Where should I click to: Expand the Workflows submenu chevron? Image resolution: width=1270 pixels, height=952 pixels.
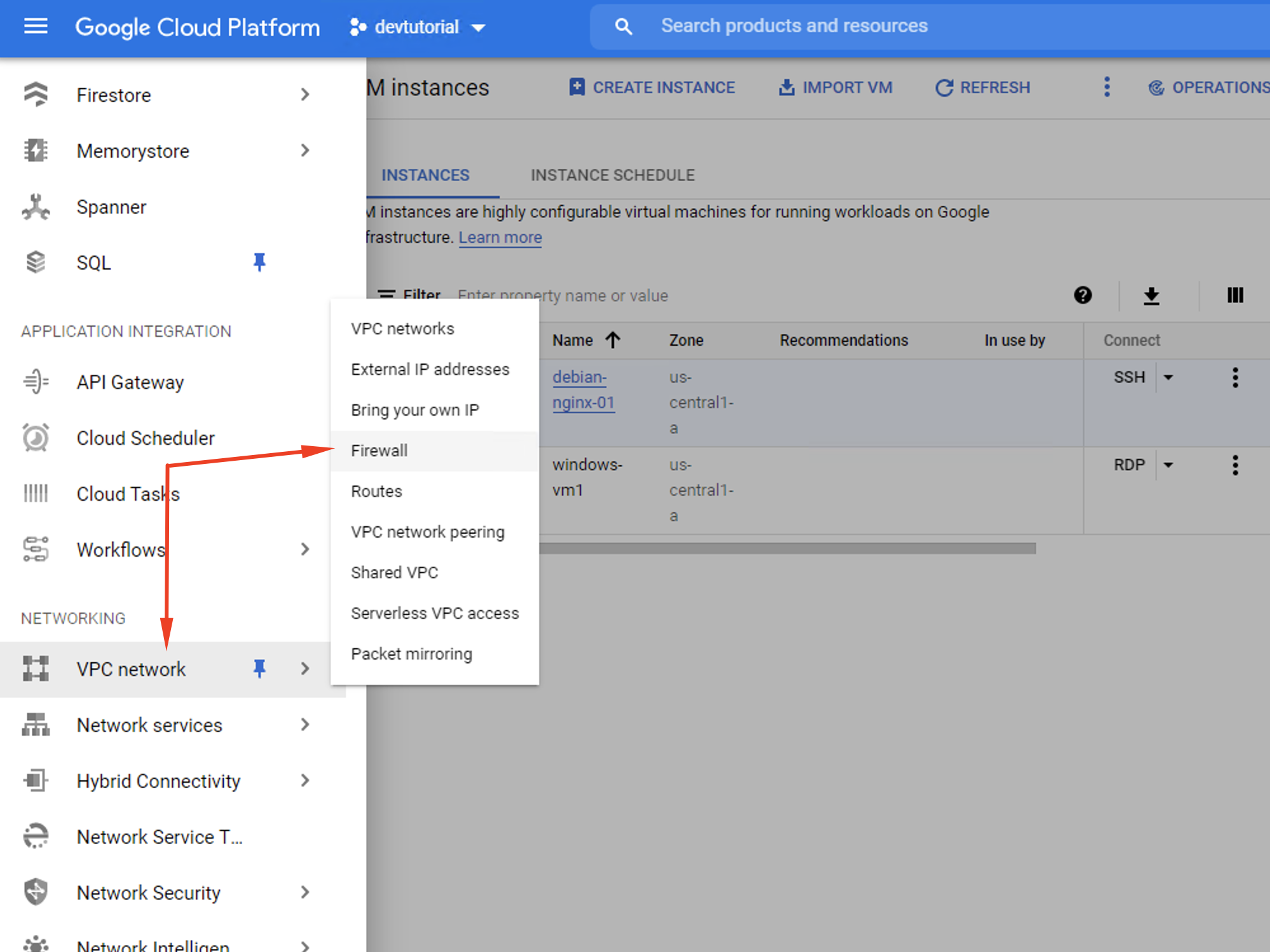[x=305, y=549]
